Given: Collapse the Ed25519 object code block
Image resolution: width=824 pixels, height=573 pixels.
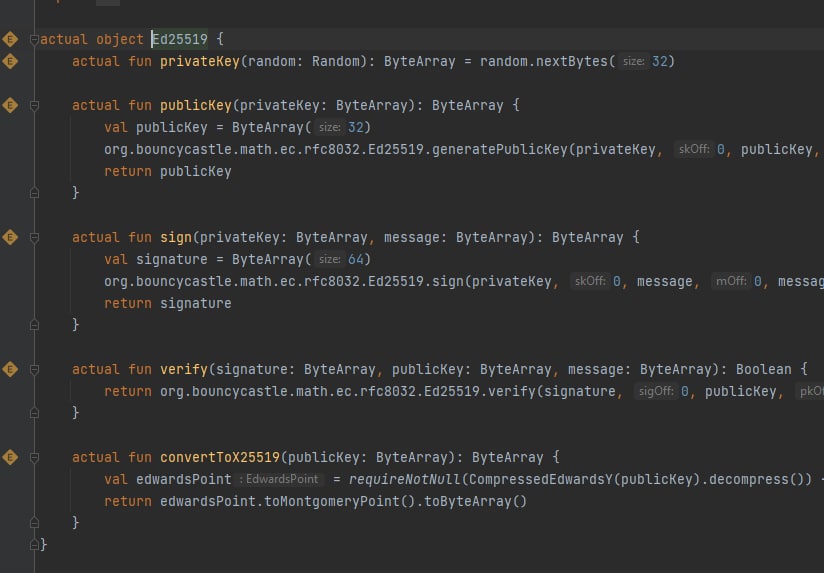Looking at the screenshot, I should pyautogui.click(x=34, y=39).
